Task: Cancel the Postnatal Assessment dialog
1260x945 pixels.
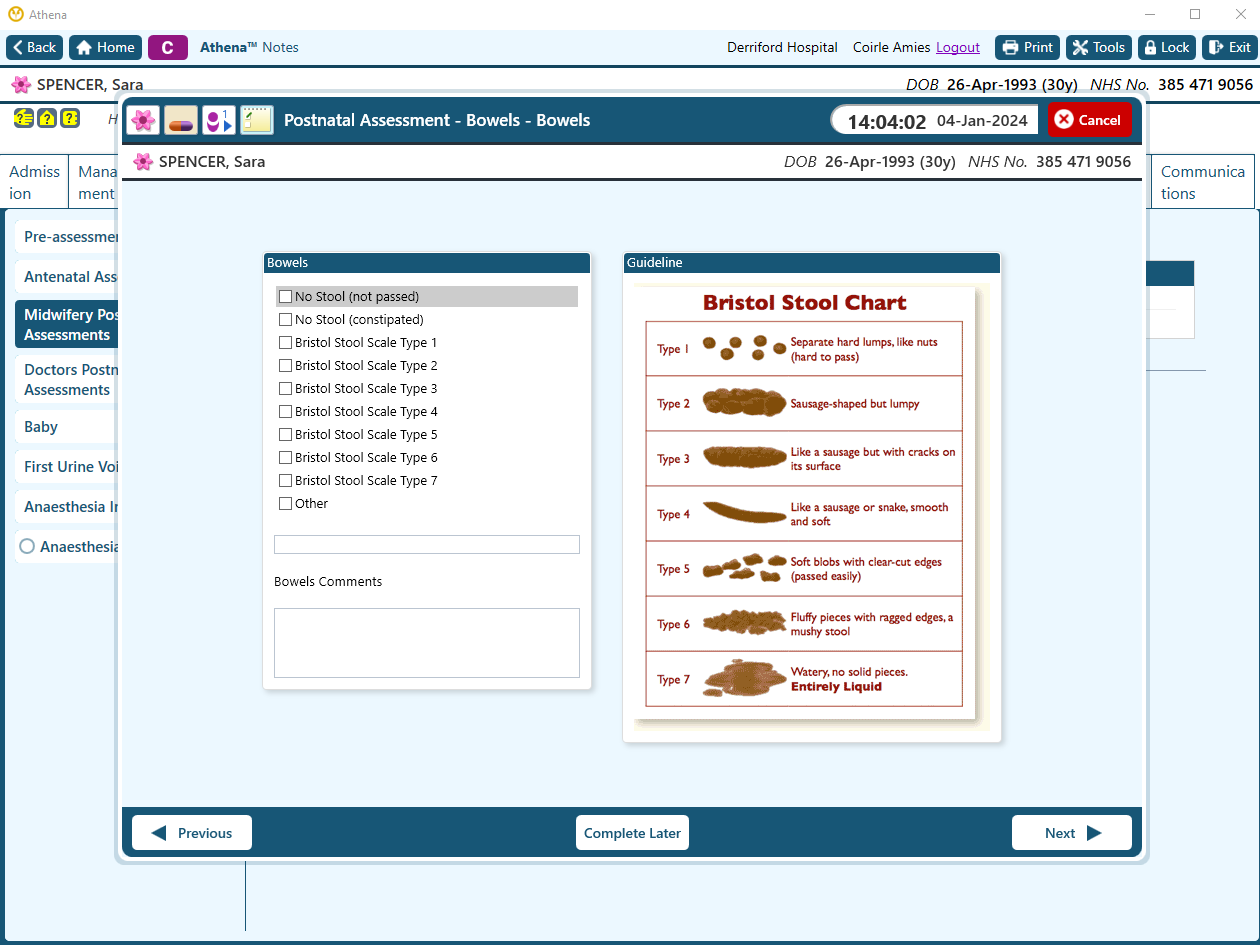Action: 1090,120
